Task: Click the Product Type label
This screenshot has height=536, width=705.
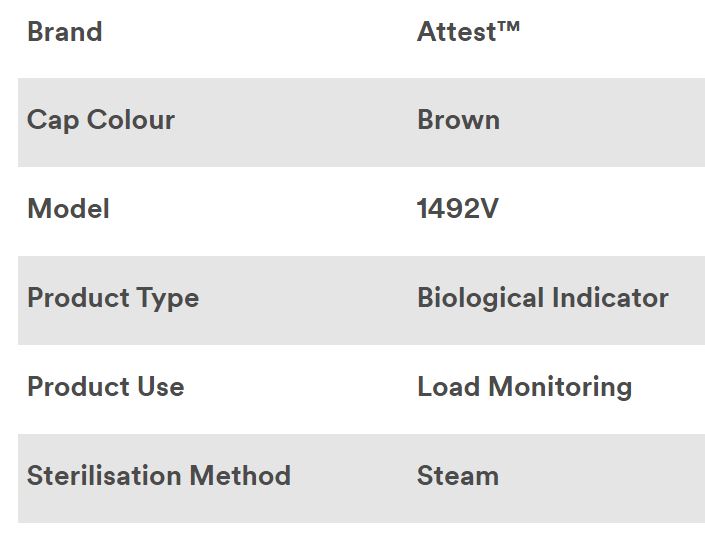Action: (112, 298)
